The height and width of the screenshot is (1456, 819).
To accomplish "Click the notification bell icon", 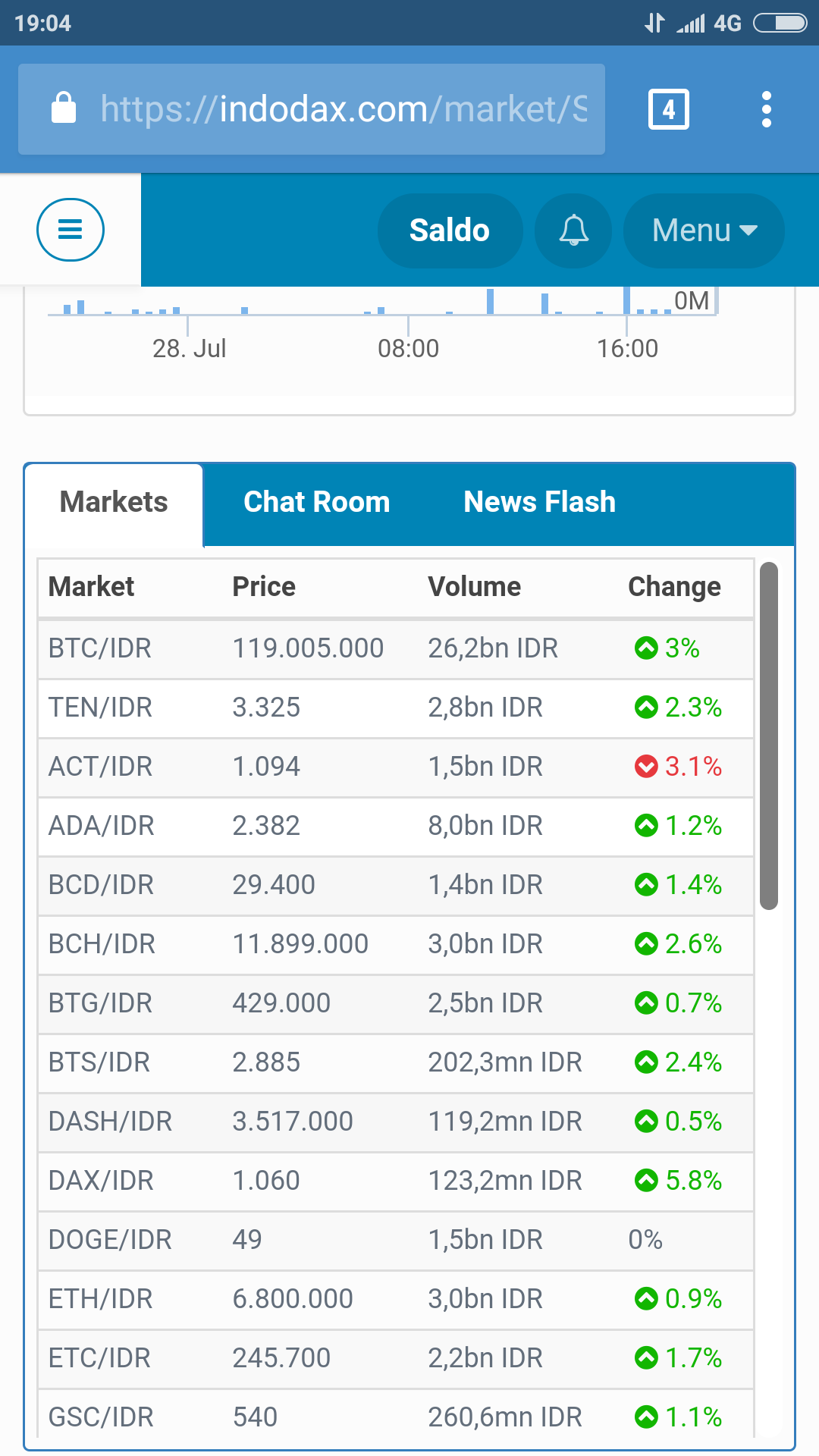I will click(573, 231).
